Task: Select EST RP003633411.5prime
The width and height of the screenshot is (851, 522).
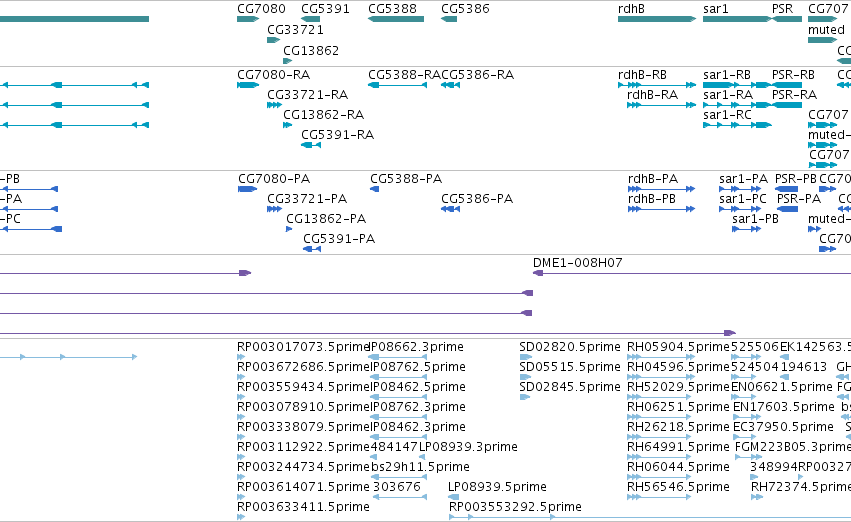Action: click(303, 507)
